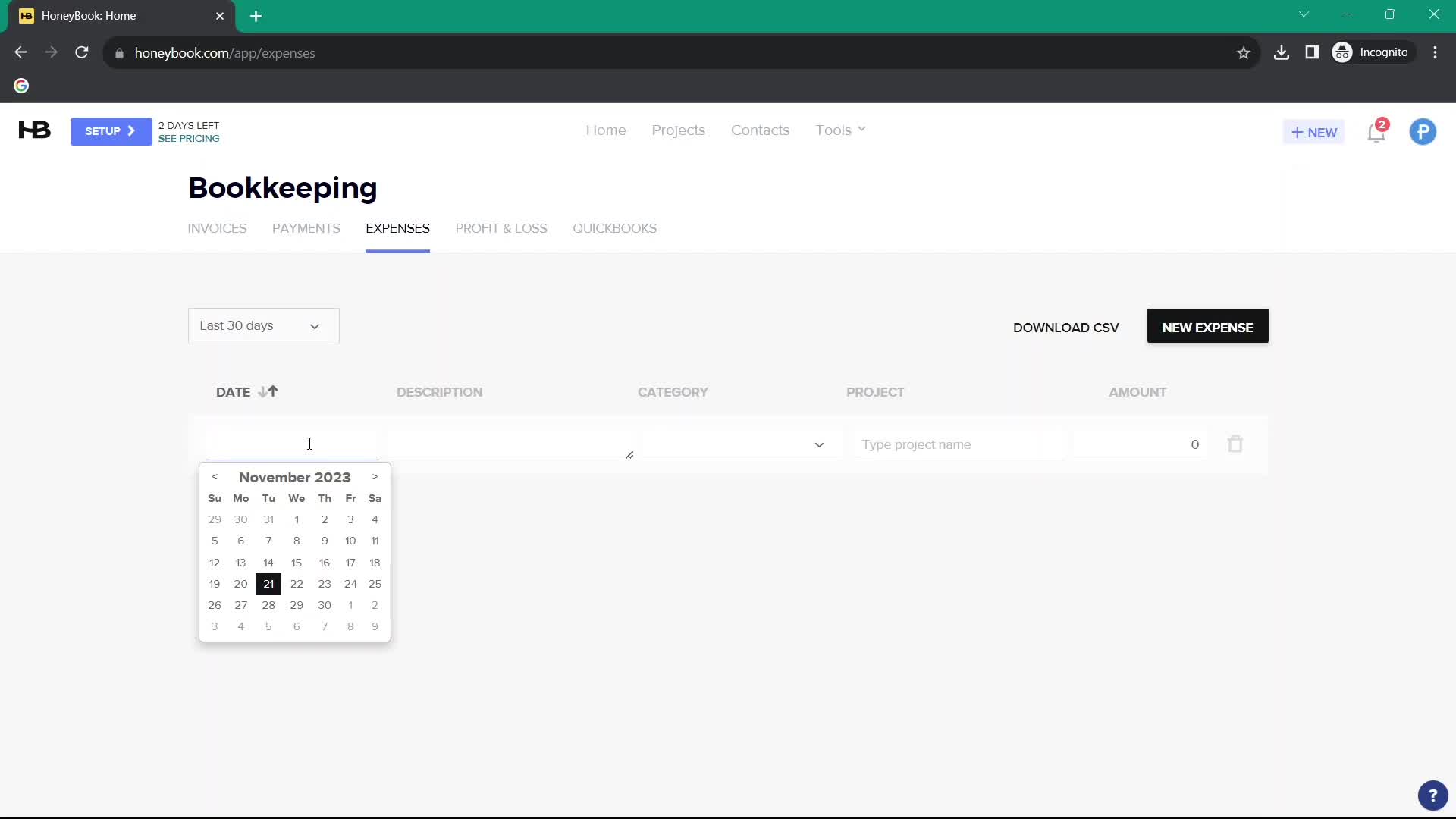Grab the description field resize handle

pos(629,455)
